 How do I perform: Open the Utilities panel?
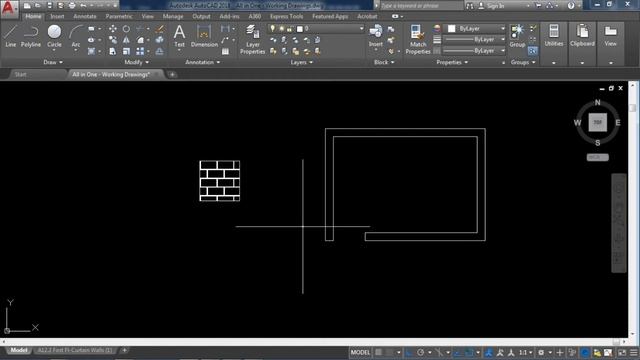(x=553, y=36)
